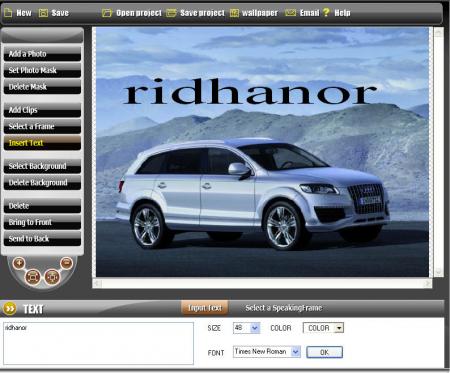Viewport: 450px width, 373px height.
Task: Click the fit-to-window round button
Action: pyautogui.click(x=32, y=277)
